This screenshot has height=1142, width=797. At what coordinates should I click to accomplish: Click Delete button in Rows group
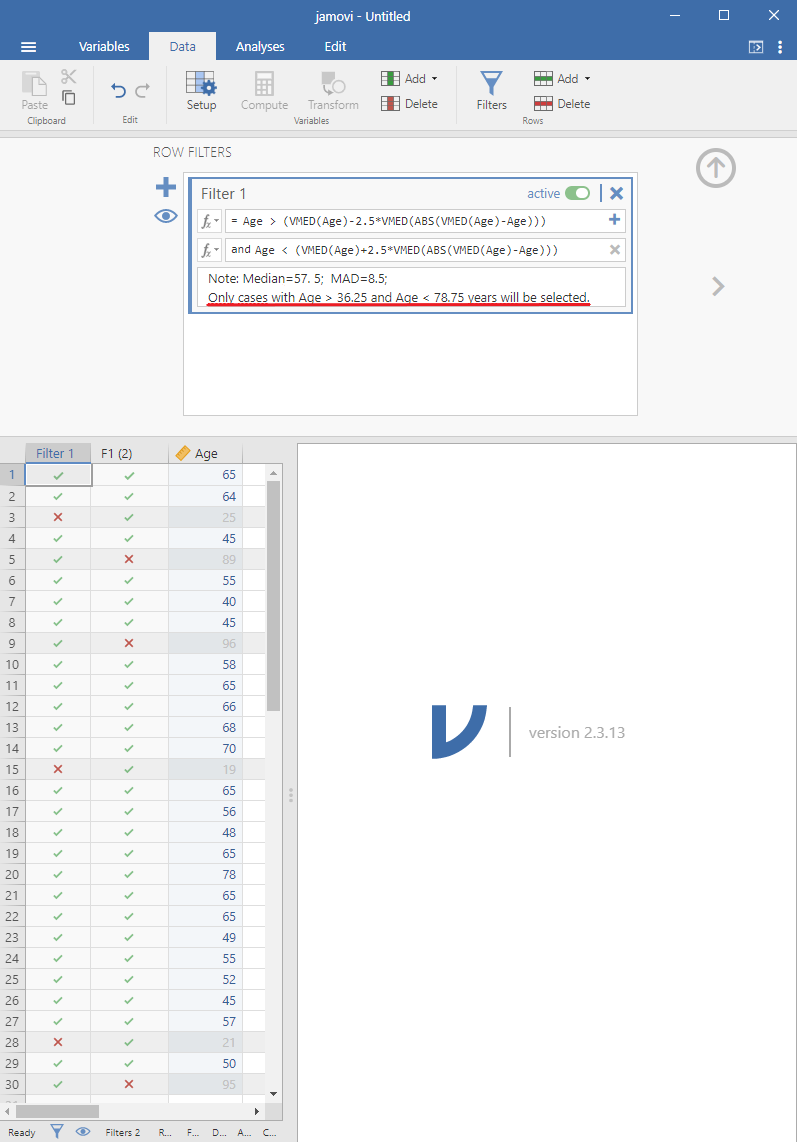click(x=562, y=104)
